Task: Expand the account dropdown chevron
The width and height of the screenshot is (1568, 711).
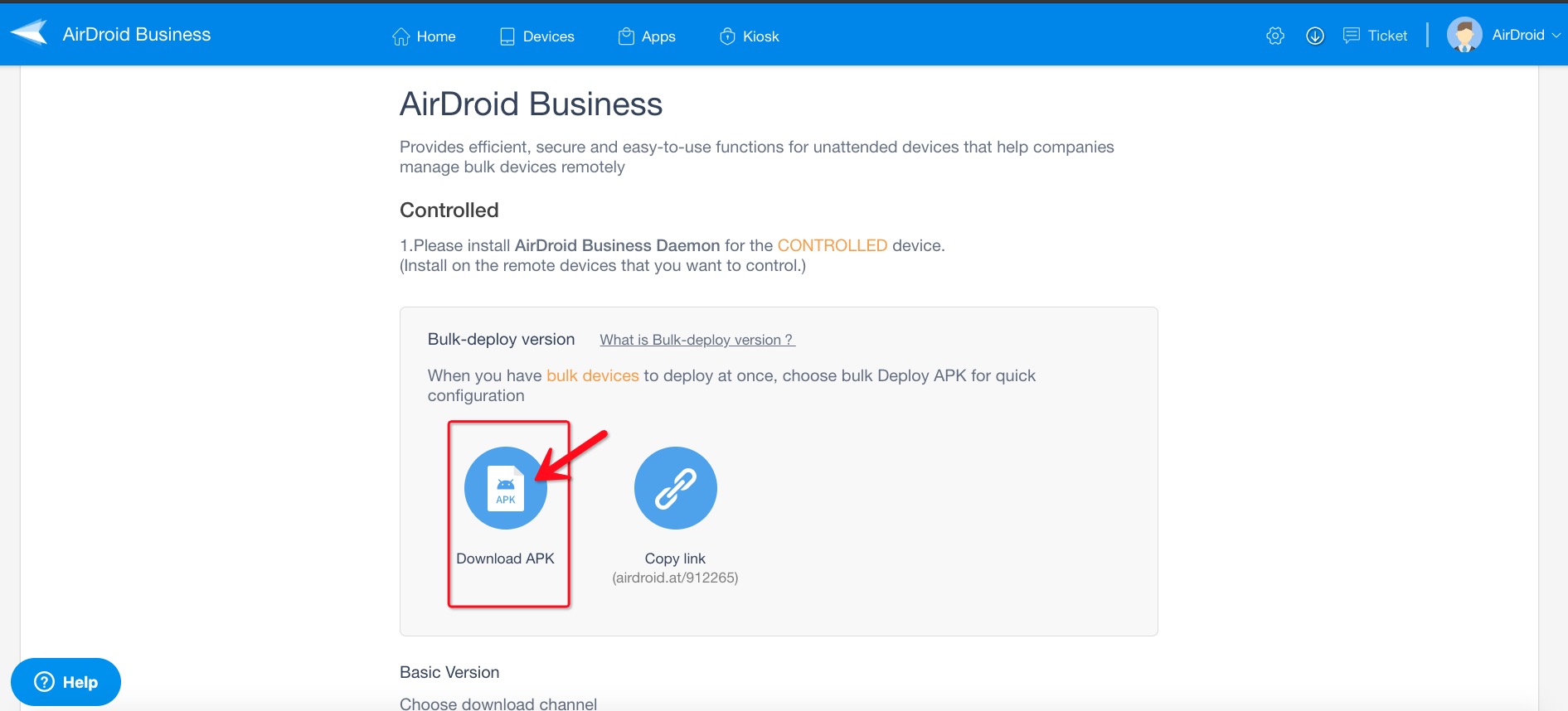Action: 1556,36
